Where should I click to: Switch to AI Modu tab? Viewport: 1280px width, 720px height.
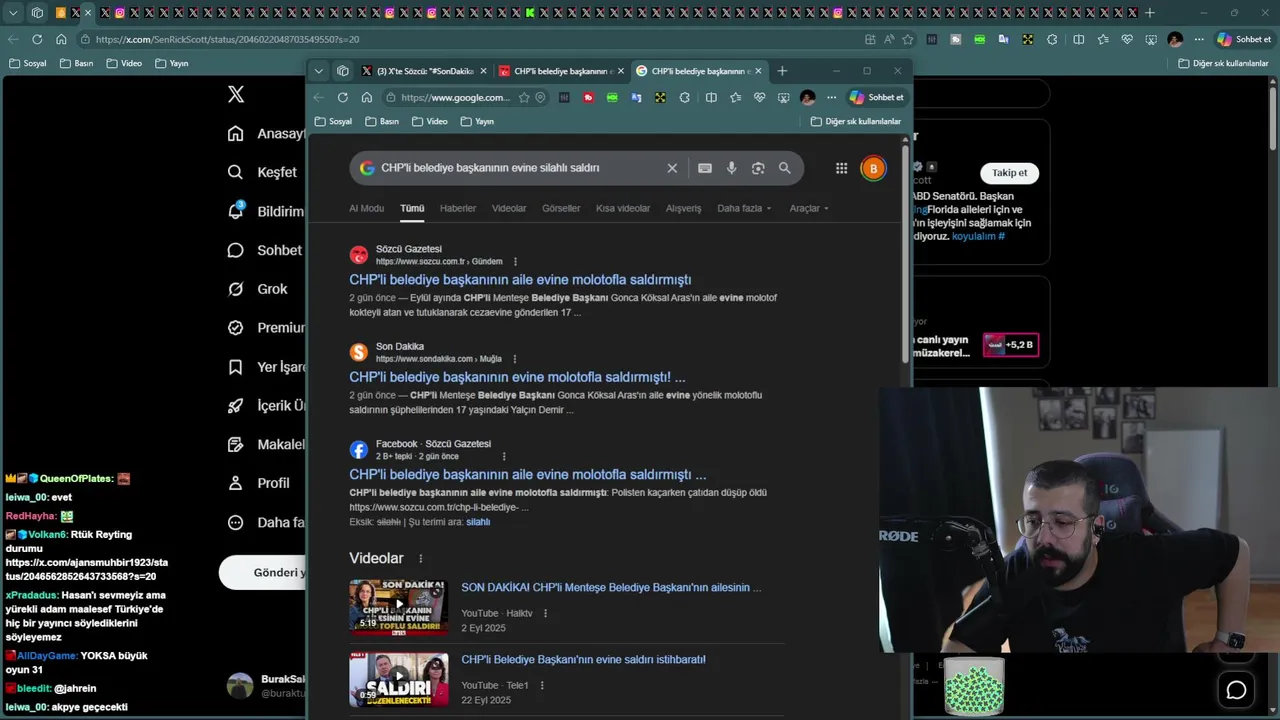coord(366,208)
